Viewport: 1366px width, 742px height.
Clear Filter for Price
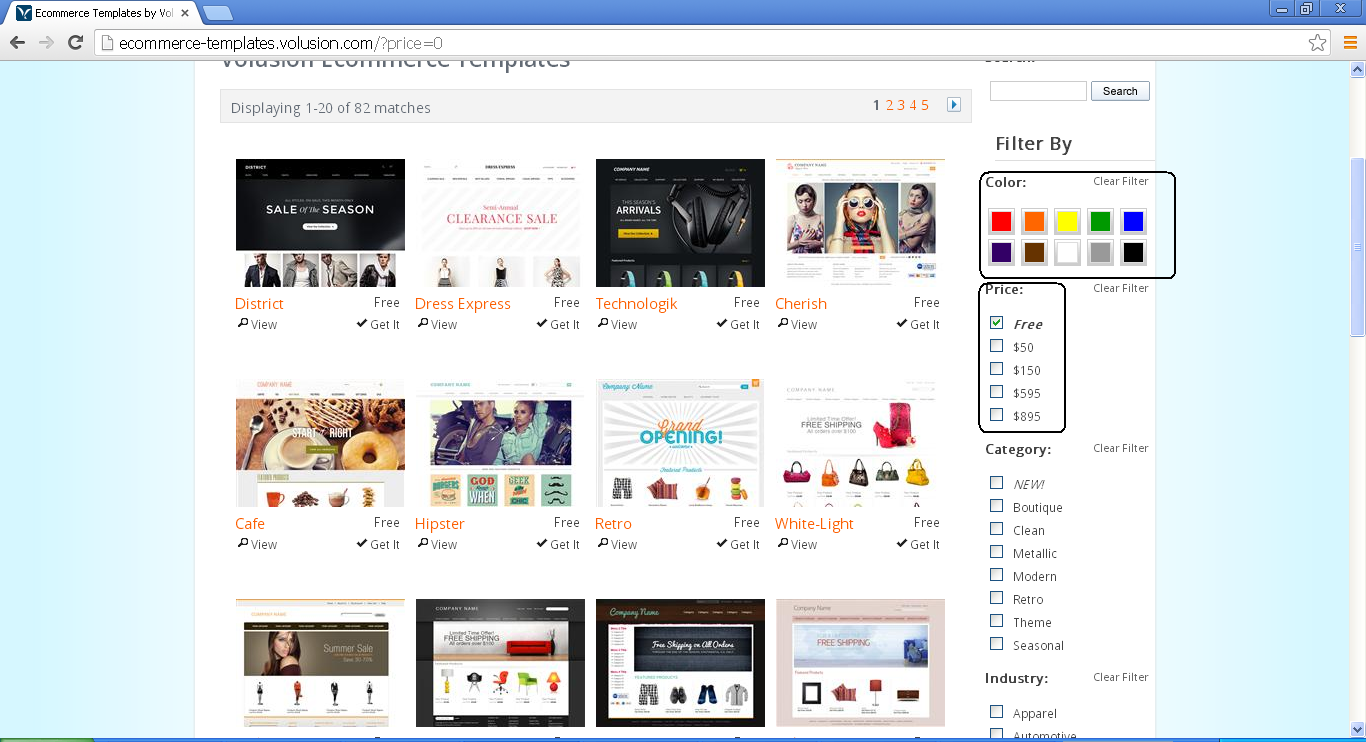tap(1121, 288)
